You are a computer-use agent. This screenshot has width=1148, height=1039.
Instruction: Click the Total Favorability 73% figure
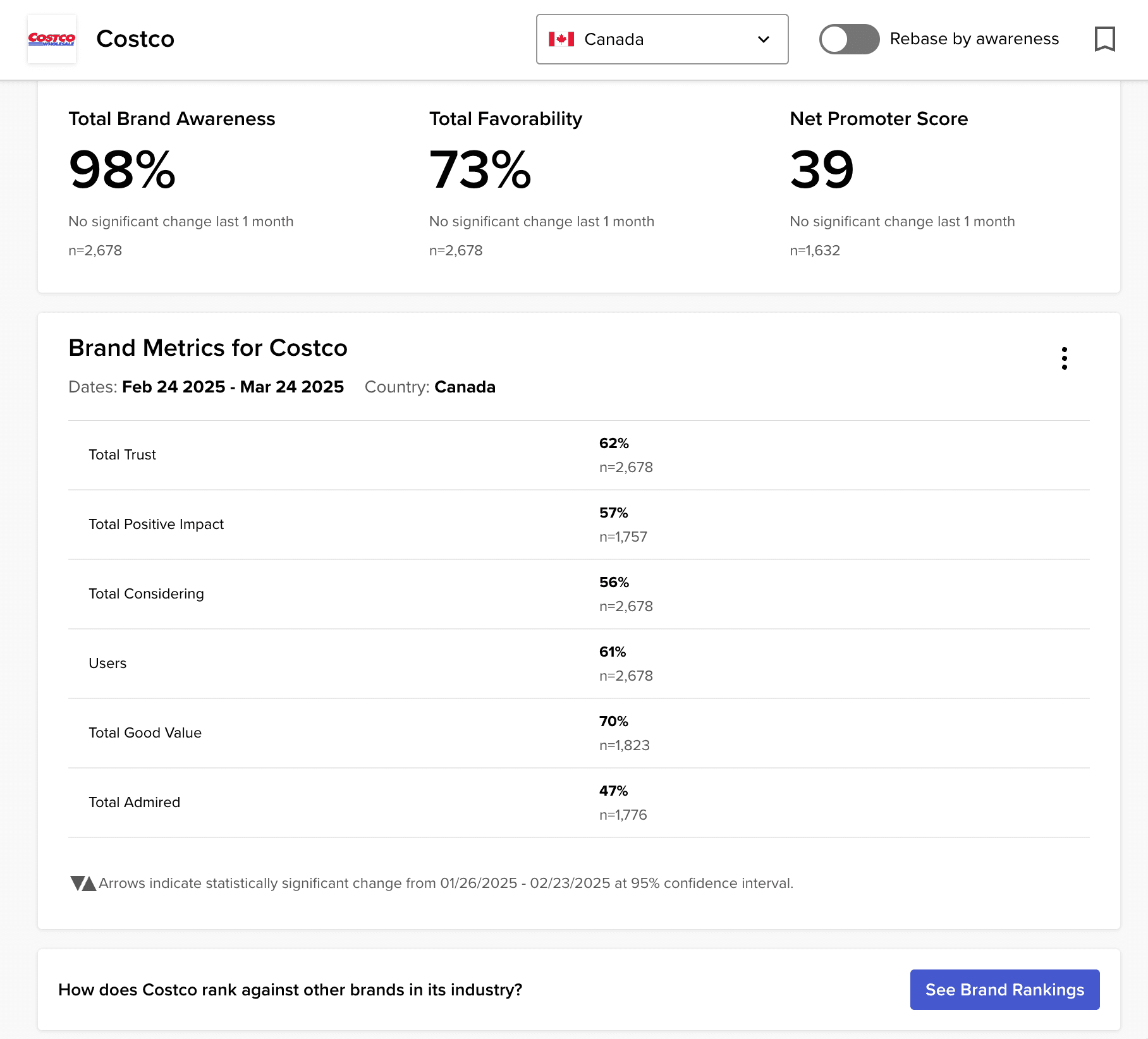[480, 169]
